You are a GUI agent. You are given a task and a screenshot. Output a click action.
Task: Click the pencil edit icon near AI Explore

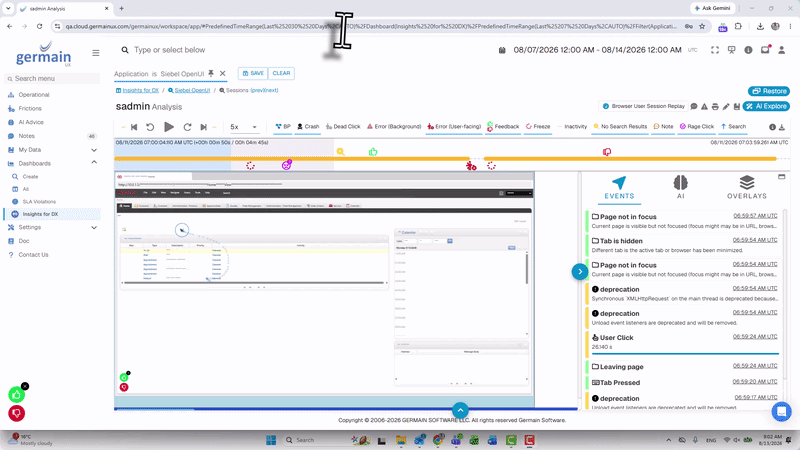(726, 107)
